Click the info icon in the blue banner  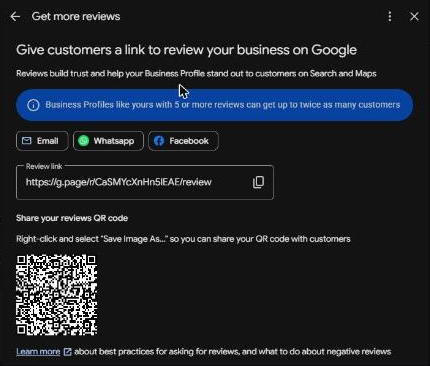click(33, 105)
